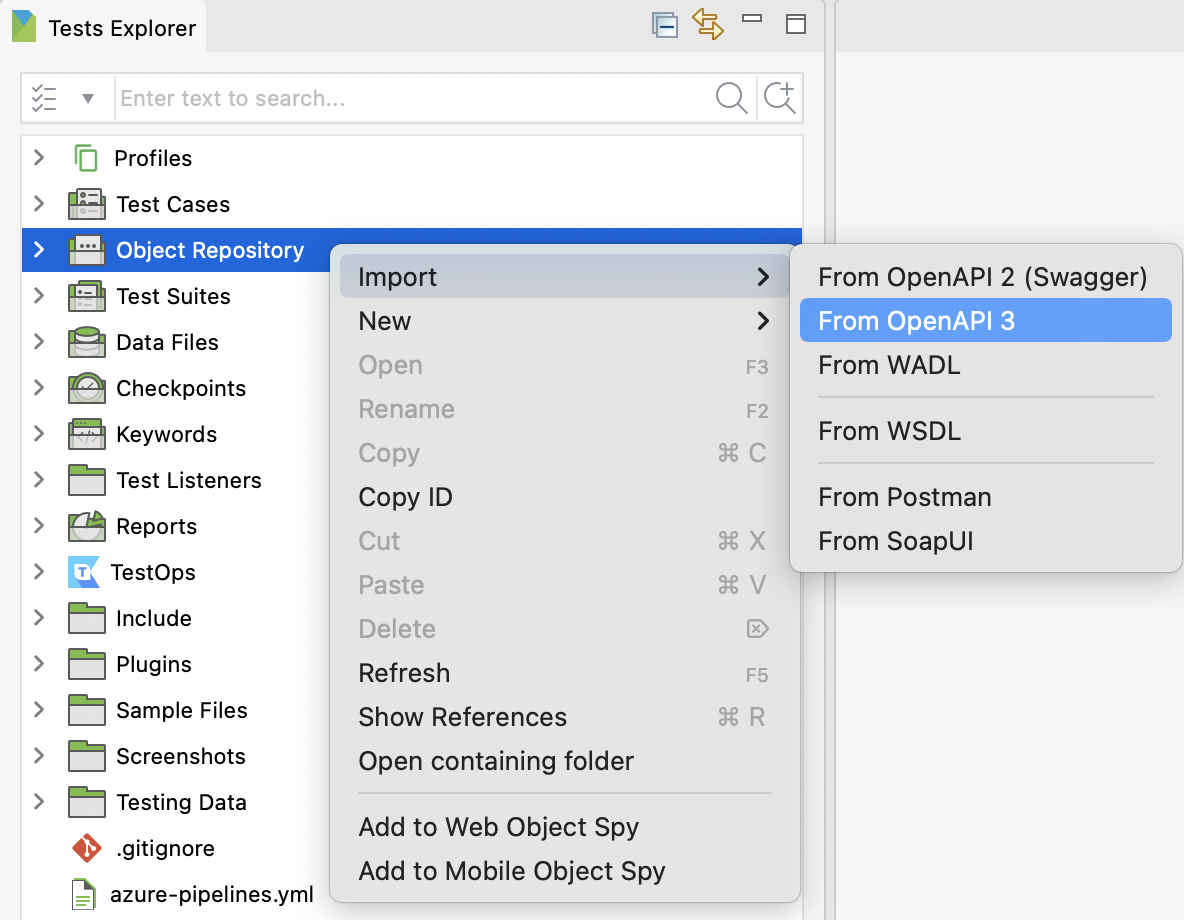Choose Show References menu item
1184x920 pixels.
pos(564,717)
